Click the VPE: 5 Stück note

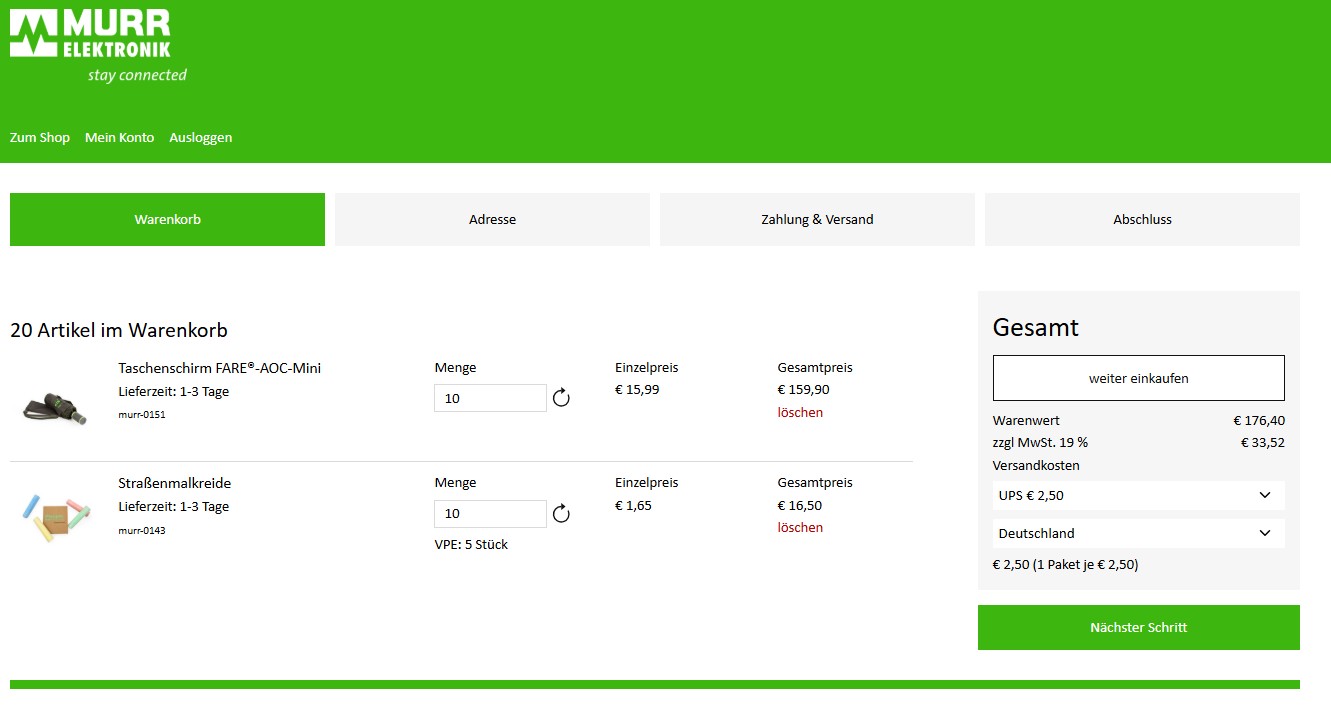pyautogui.click(x=471, y=545)
